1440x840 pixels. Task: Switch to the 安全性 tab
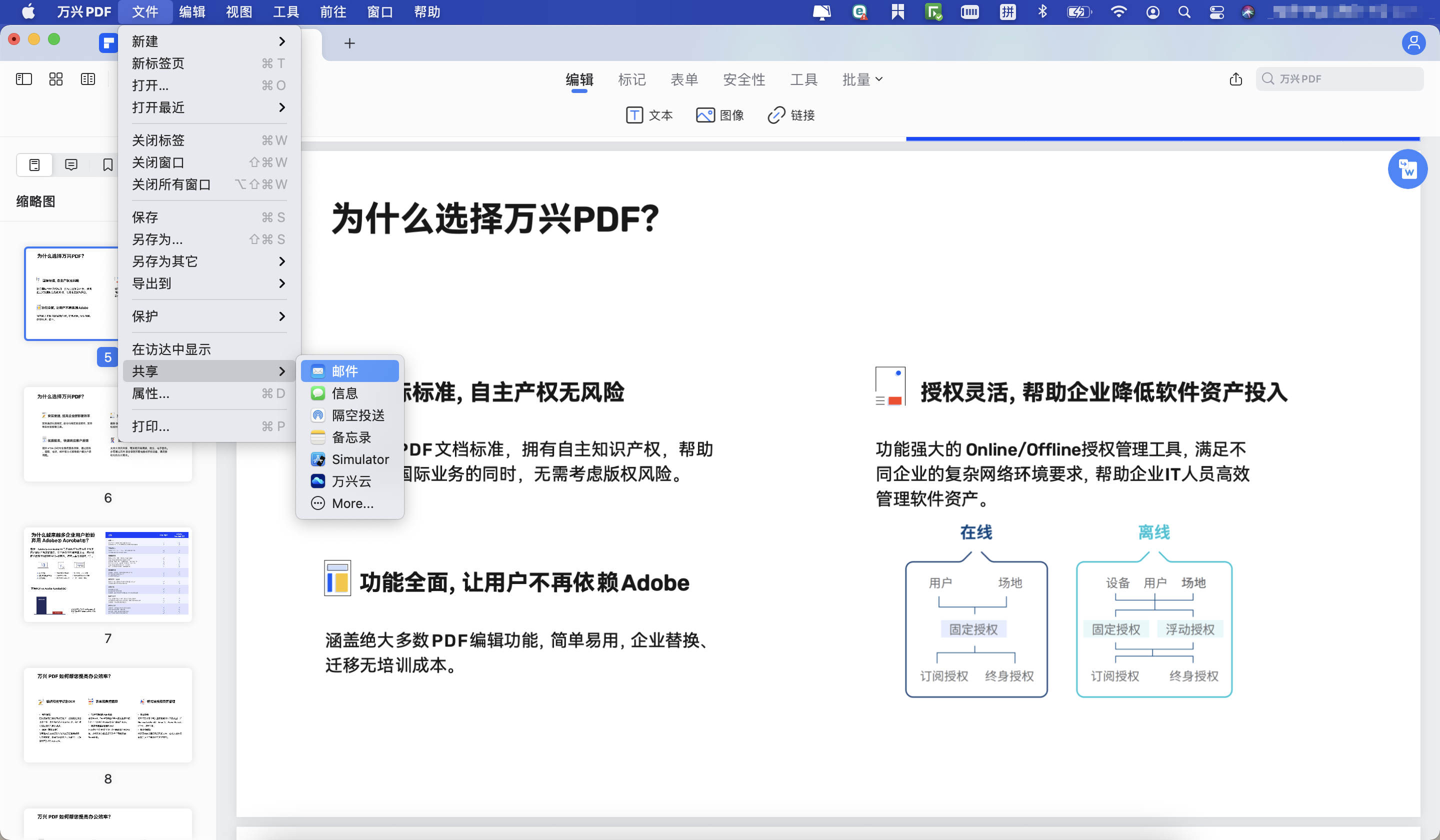(744, 79)
